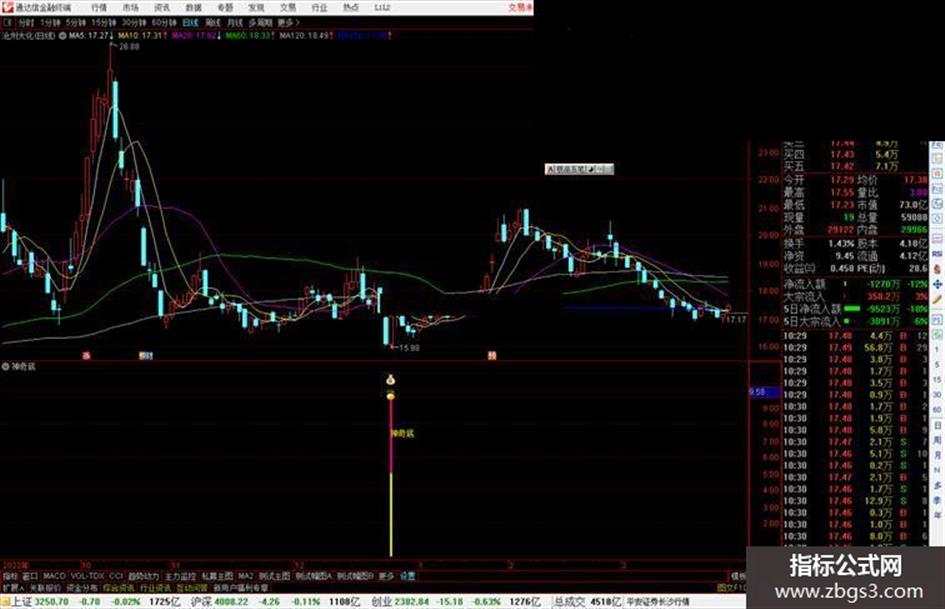Click the floating chart toolbar popup
Screen dimensions: 945x609
click(x=579, y=169)
